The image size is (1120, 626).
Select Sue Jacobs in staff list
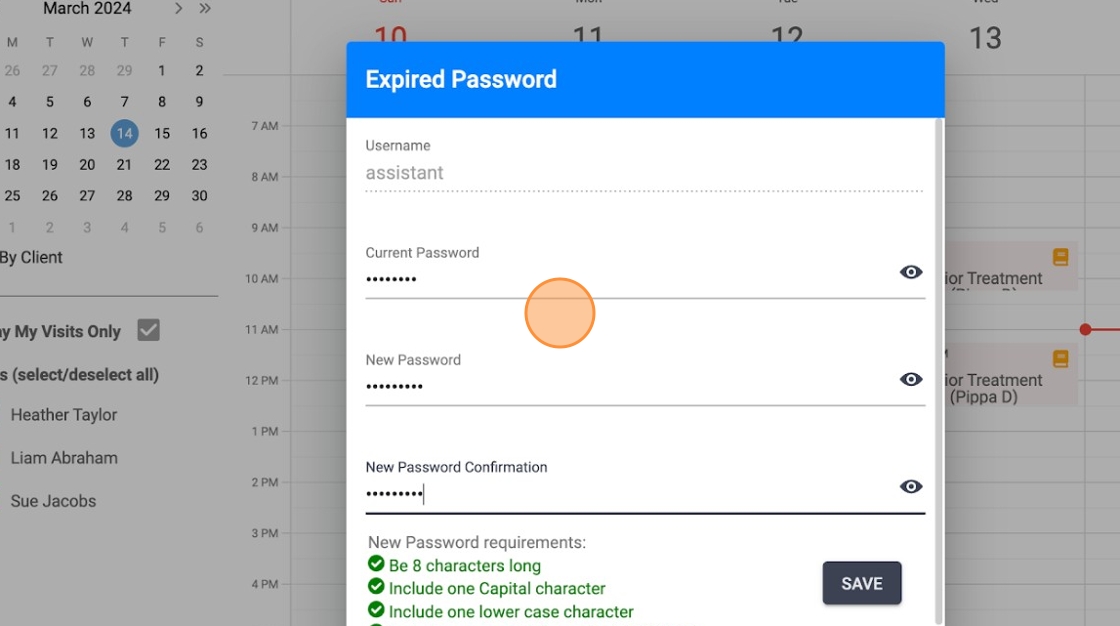tap(53, 501)
